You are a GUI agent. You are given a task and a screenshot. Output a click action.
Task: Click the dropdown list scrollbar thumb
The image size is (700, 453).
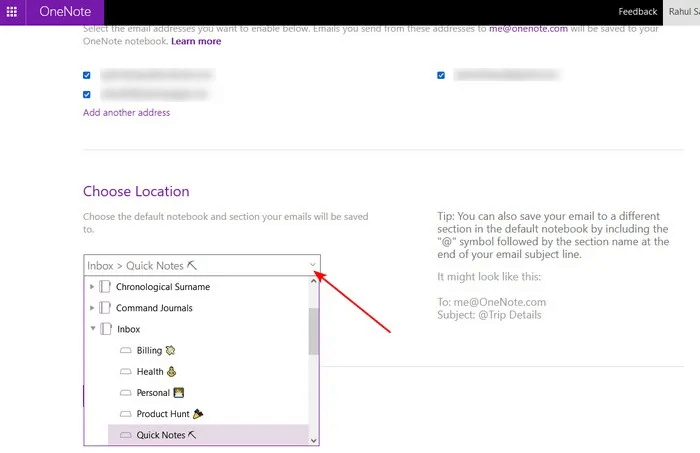click(313, 331)
